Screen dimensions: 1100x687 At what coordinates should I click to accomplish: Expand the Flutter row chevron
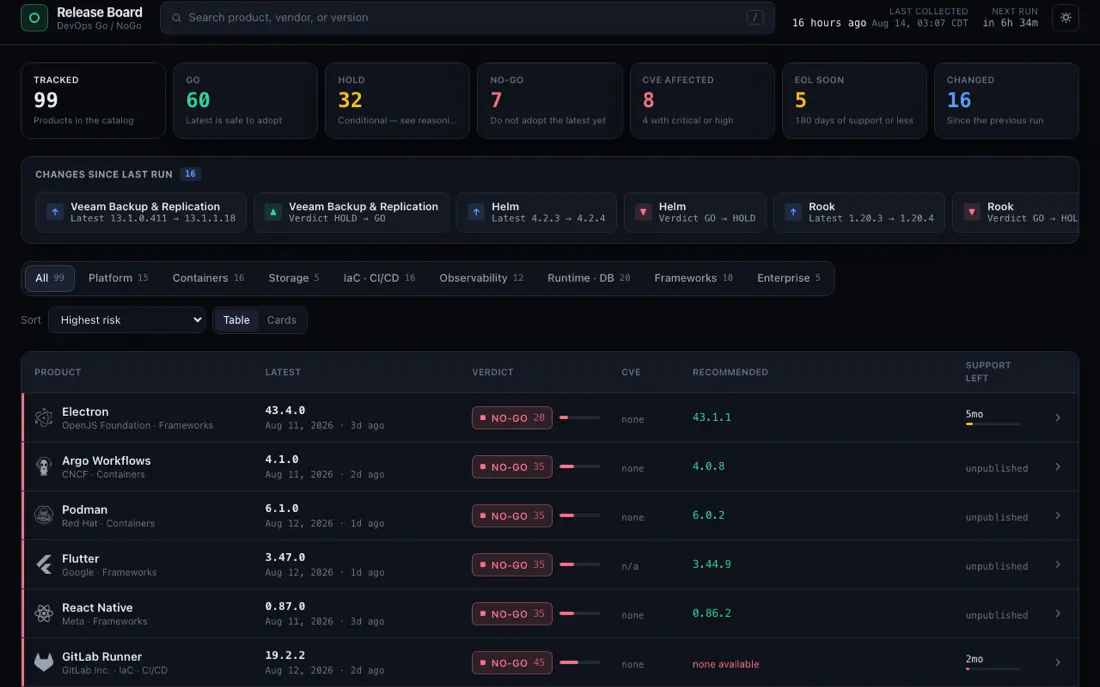tap(1058, 565)
